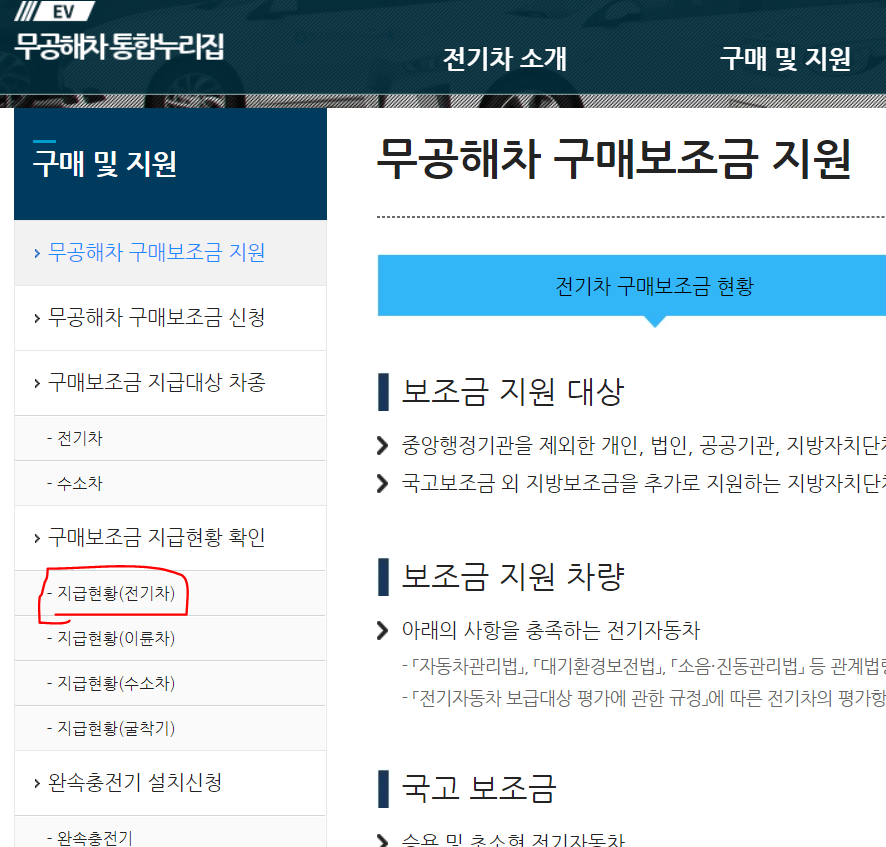Open 지급현황(수소차) sub-menu item
Viewport: 886px width, 847px height.
pos(170,683)
